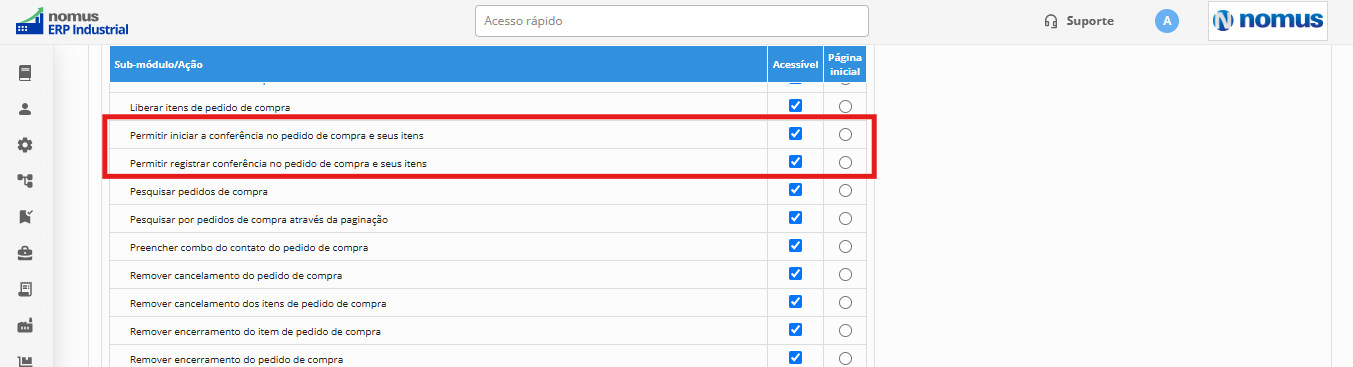Open the hierarchy tree icon in sidebar
The image size is (1353, 367).
(26, 181)
